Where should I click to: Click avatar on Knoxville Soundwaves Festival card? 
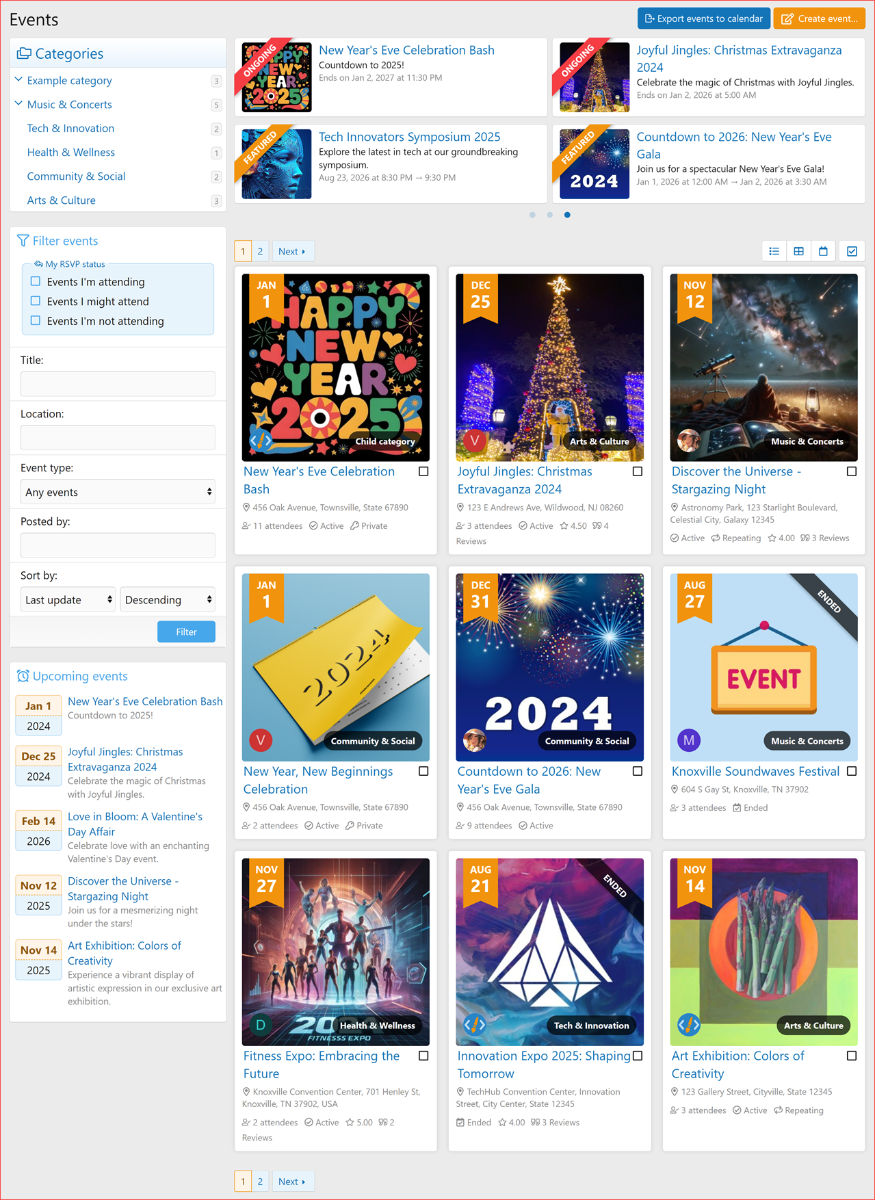pyautogui.click(x=688, y=741)
